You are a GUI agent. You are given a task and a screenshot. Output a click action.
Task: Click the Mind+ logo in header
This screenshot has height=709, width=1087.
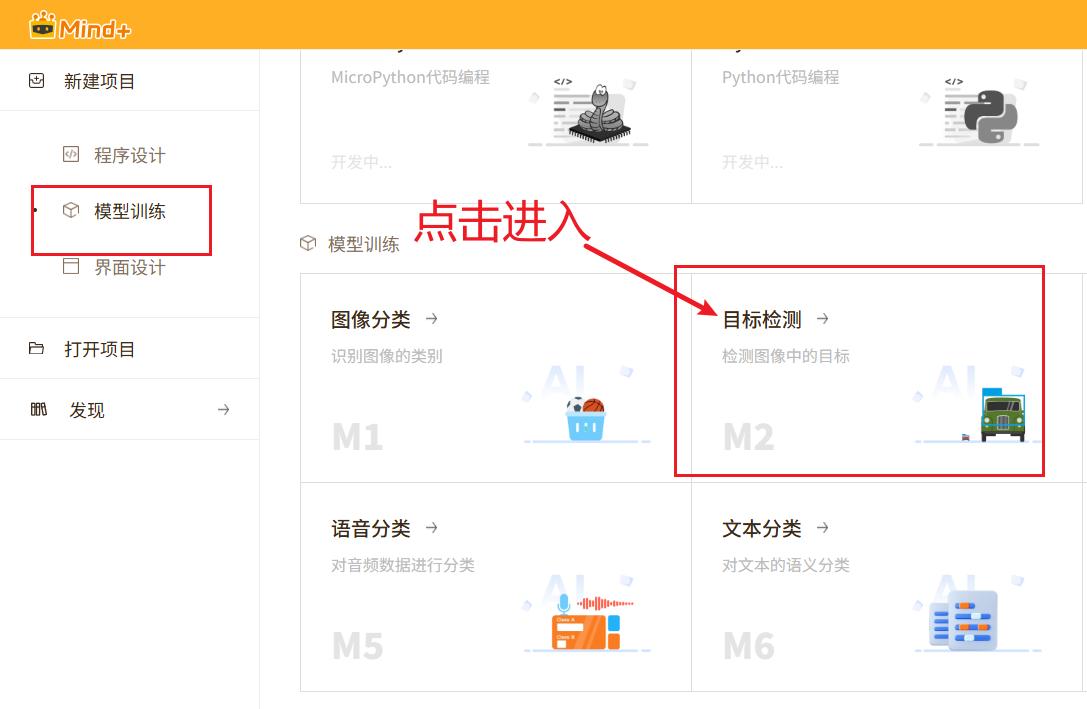pyautogui.click(x=81, y=25)
